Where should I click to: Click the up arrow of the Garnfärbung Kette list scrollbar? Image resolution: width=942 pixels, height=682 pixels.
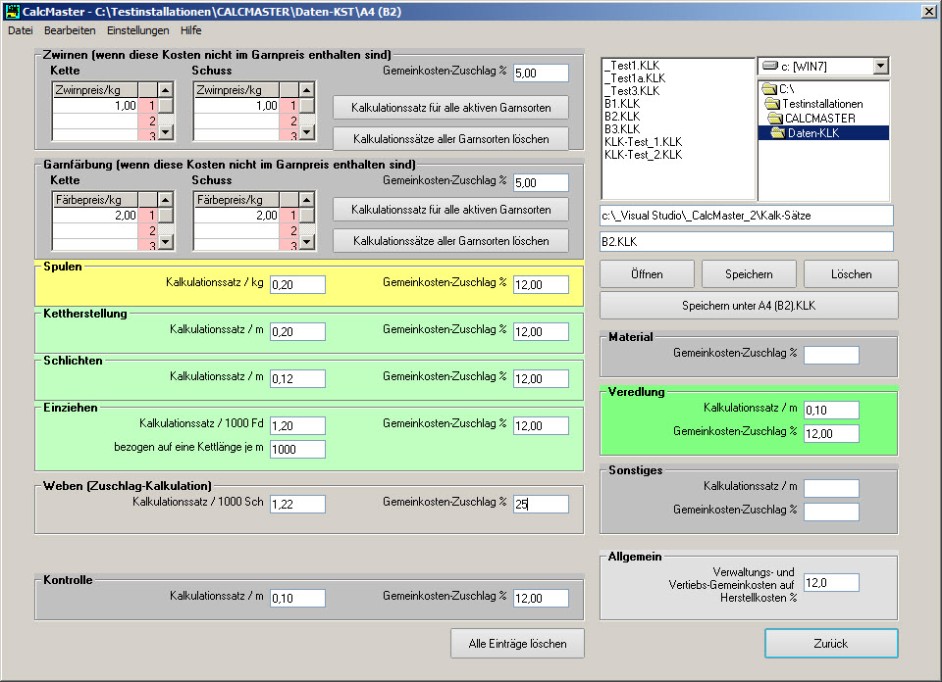tap(166, 200)
